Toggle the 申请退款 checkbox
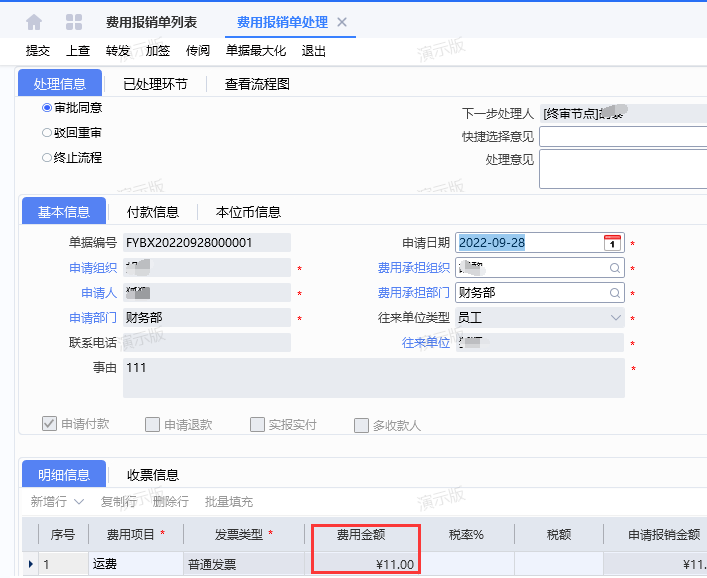The height and width of the screenshot is (578, 707). pos(152,424)
